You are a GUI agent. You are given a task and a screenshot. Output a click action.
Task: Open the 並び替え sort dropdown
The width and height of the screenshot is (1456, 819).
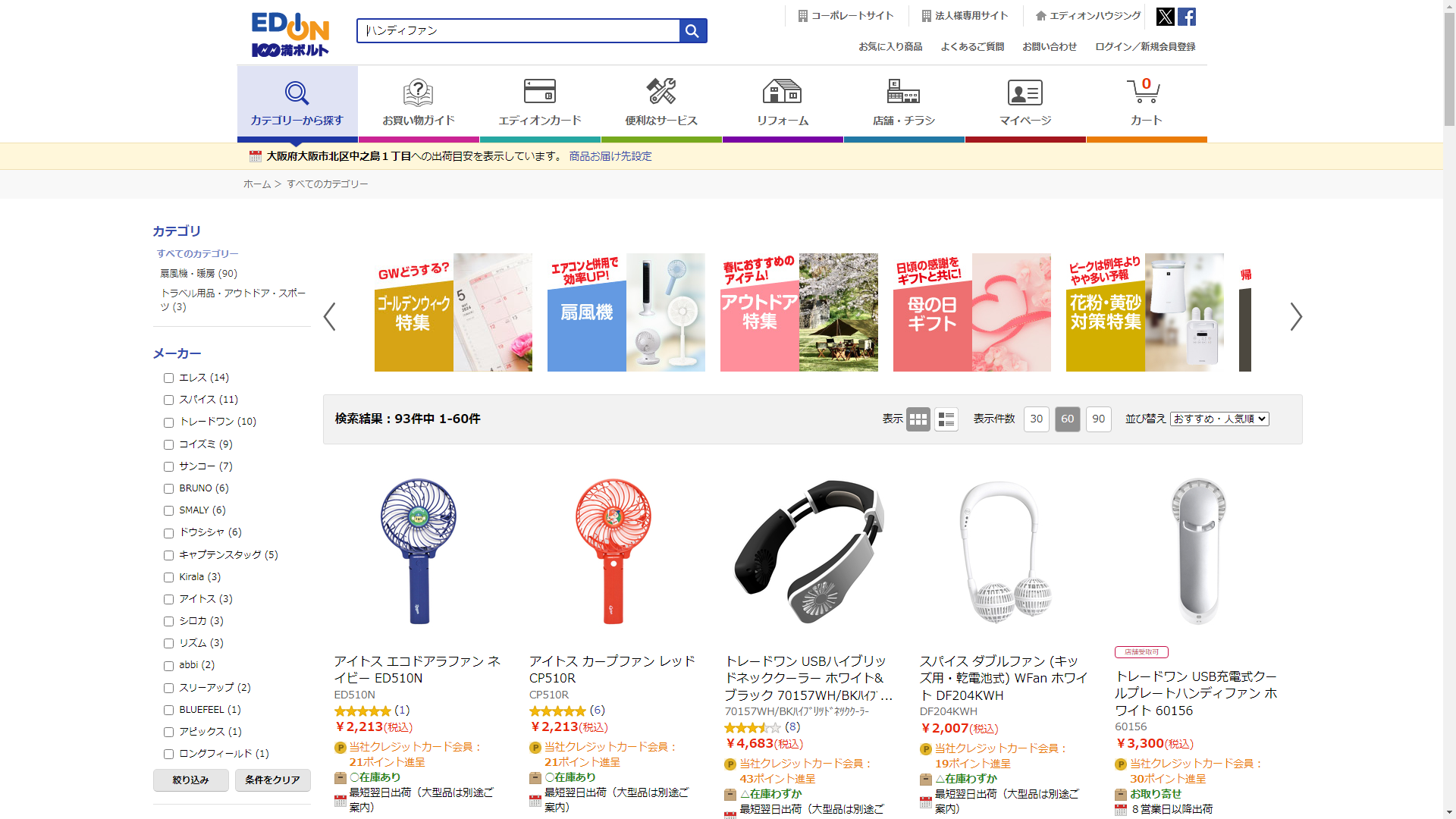1219,419
